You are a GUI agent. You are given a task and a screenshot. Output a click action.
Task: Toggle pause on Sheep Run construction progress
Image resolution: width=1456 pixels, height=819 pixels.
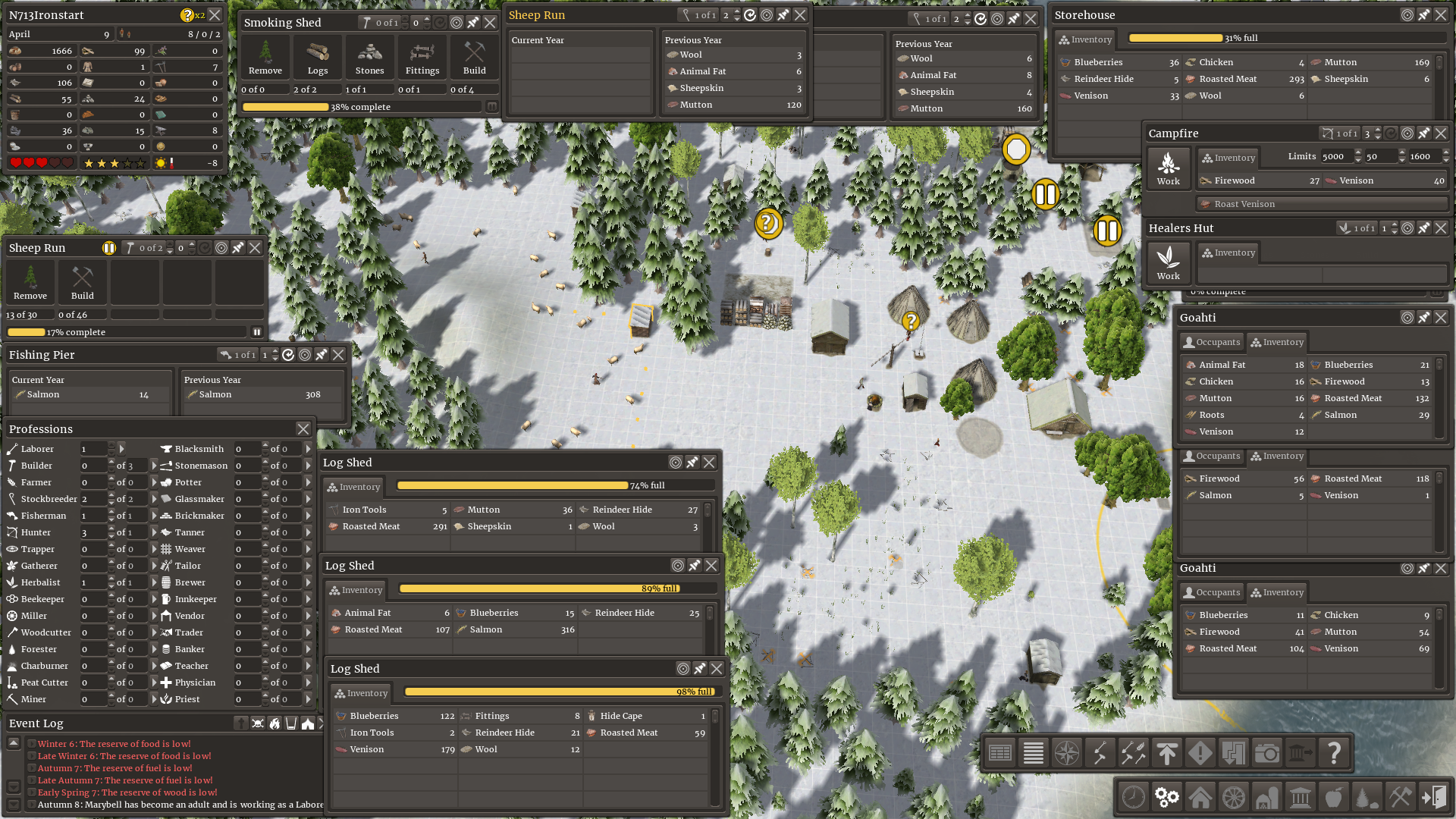coord(257,332)
